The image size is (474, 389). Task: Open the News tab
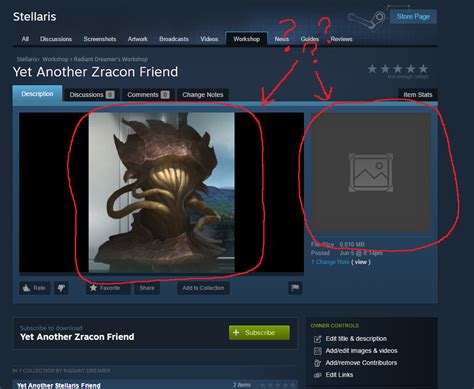(282, 39)
